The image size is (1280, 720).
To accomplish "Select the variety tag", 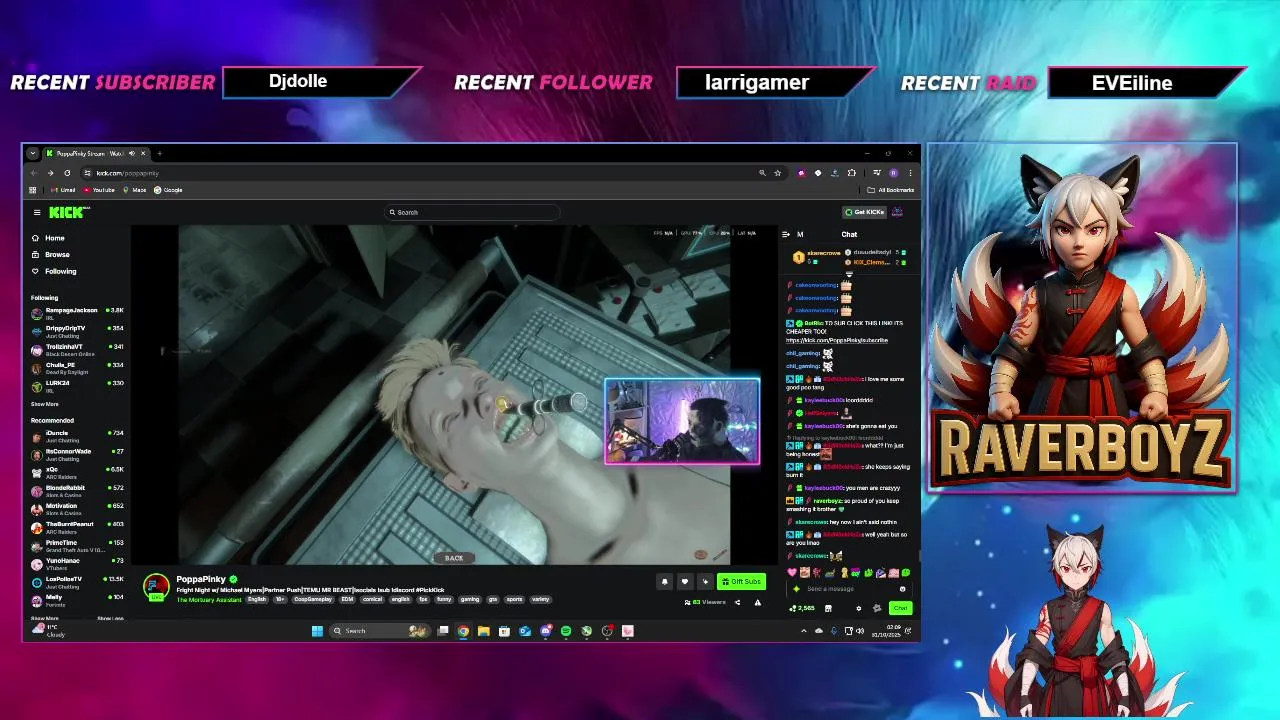I will point(540,599).
